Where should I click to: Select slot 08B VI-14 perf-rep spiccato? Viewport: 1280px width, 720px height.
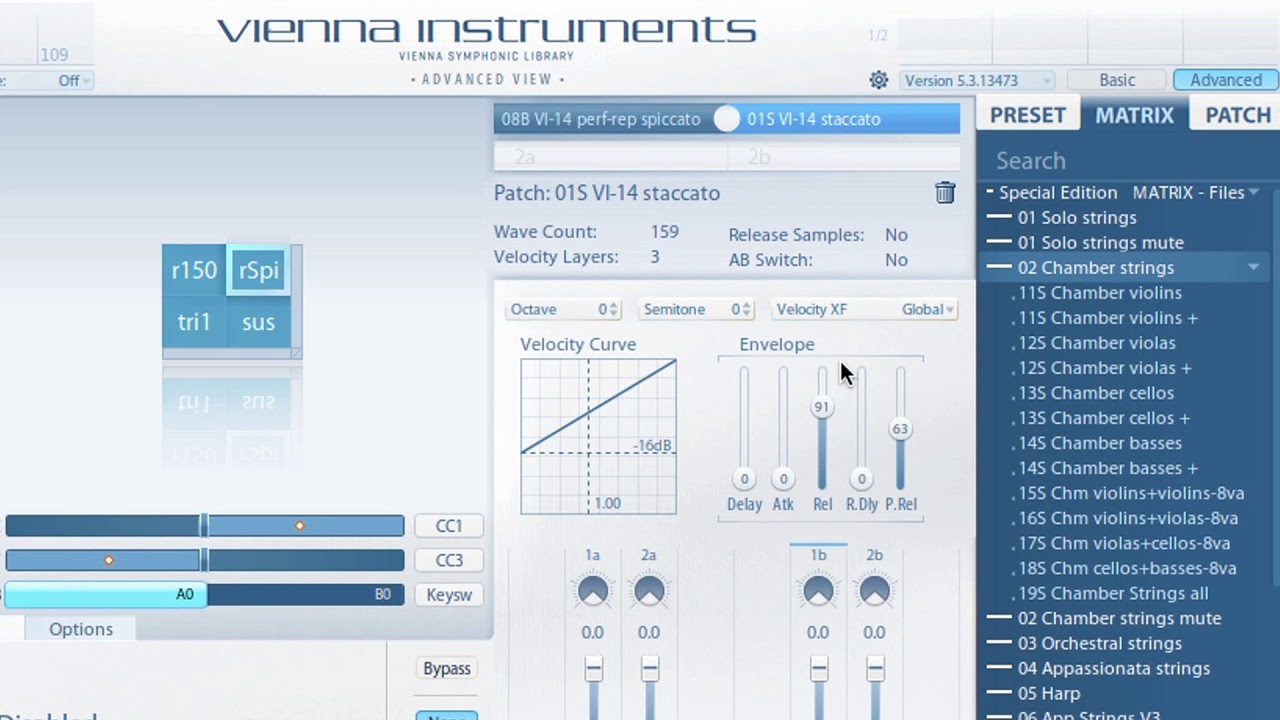point(603,119)
